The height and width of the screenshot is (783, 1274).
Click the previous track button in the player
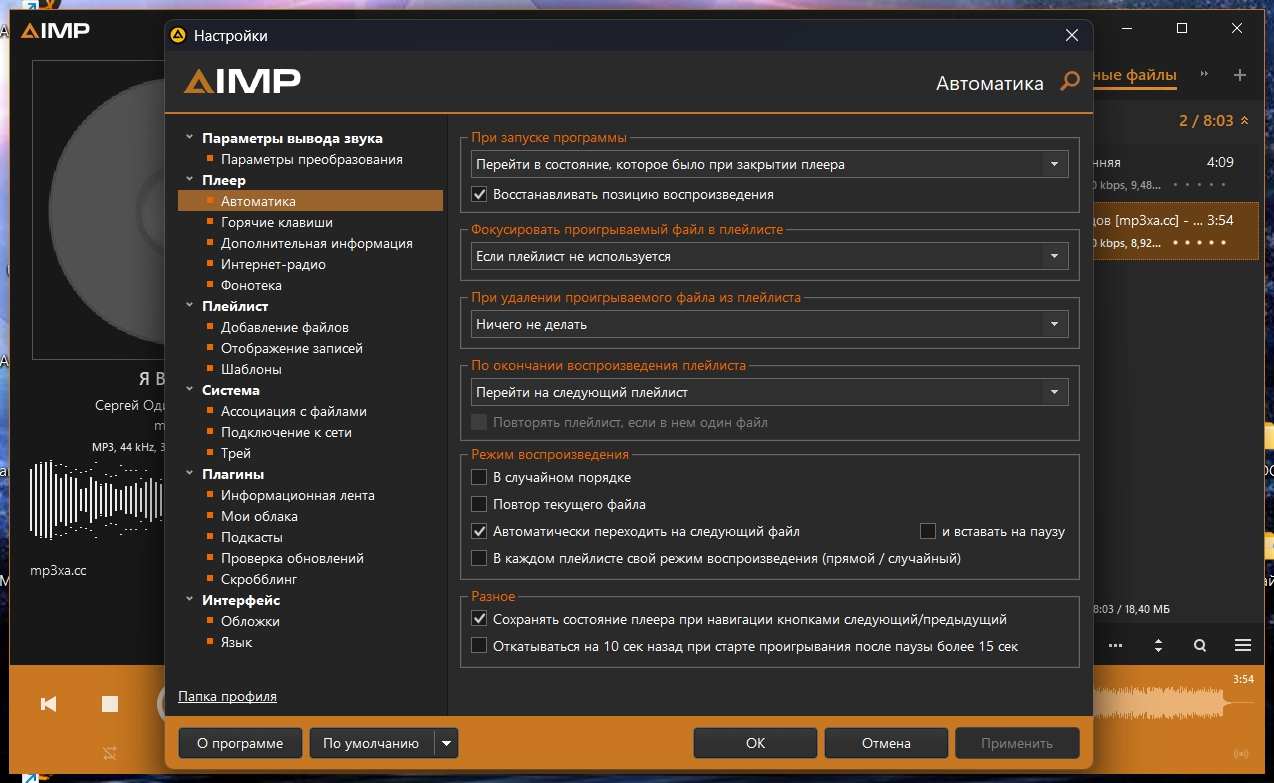[x=48, y=704]
